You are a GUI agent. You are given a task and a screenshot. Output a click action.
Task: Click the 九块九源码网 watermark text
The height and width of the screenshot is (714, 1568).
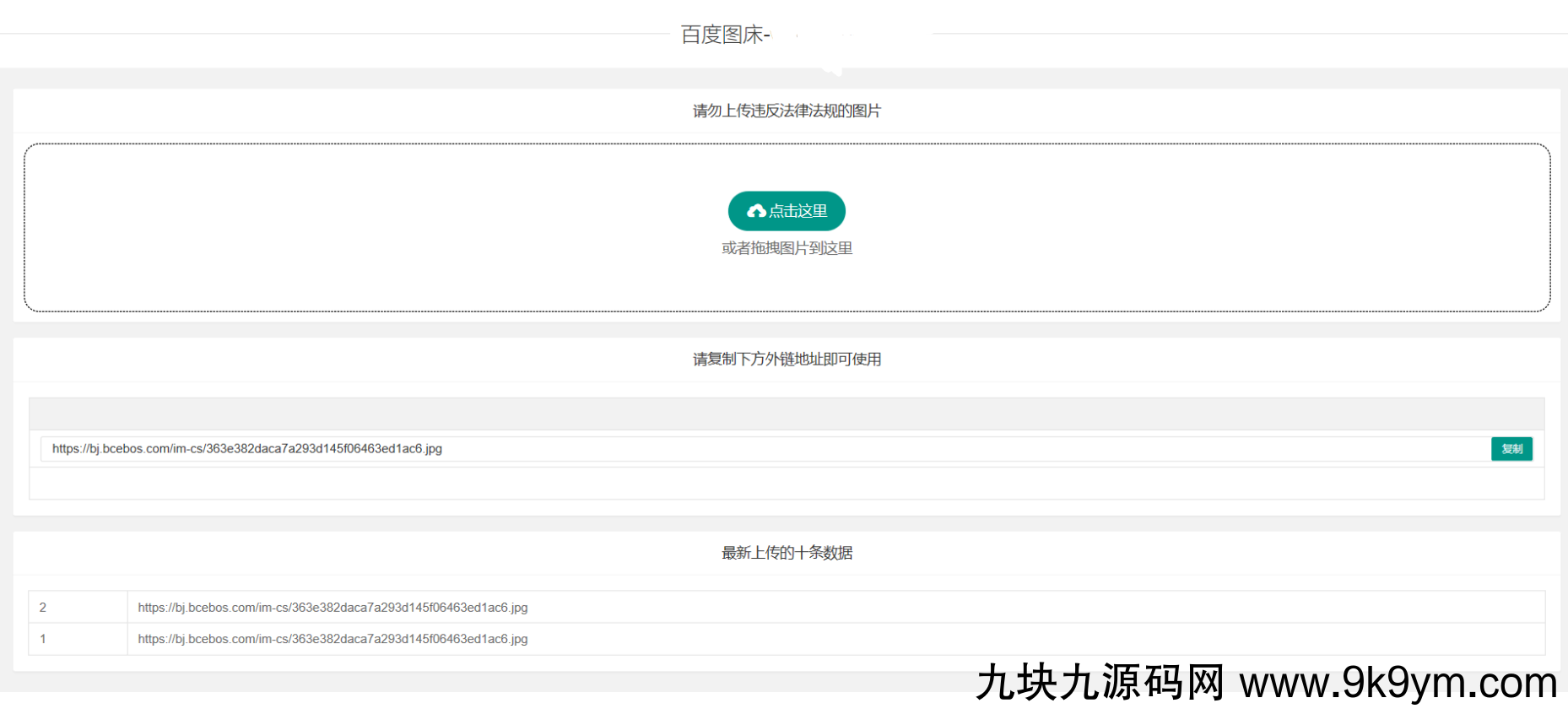coord(1099,682)
